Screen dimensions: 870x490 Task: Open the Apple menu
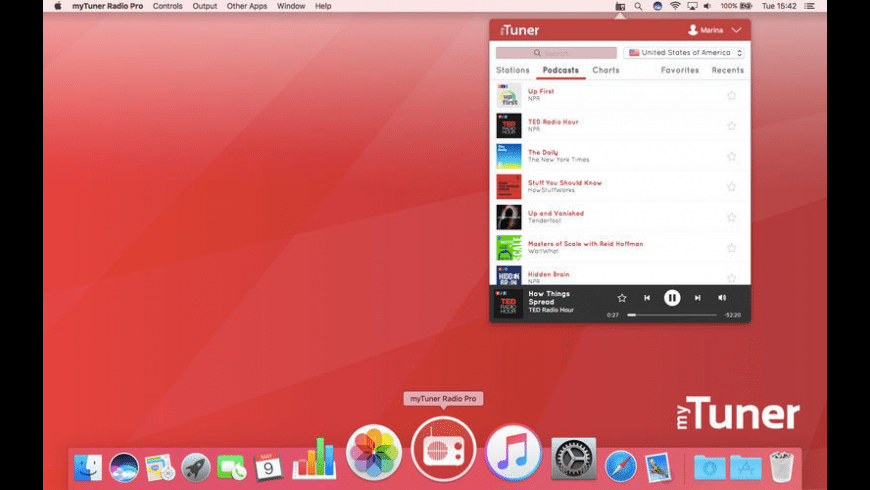click(58, 6)
